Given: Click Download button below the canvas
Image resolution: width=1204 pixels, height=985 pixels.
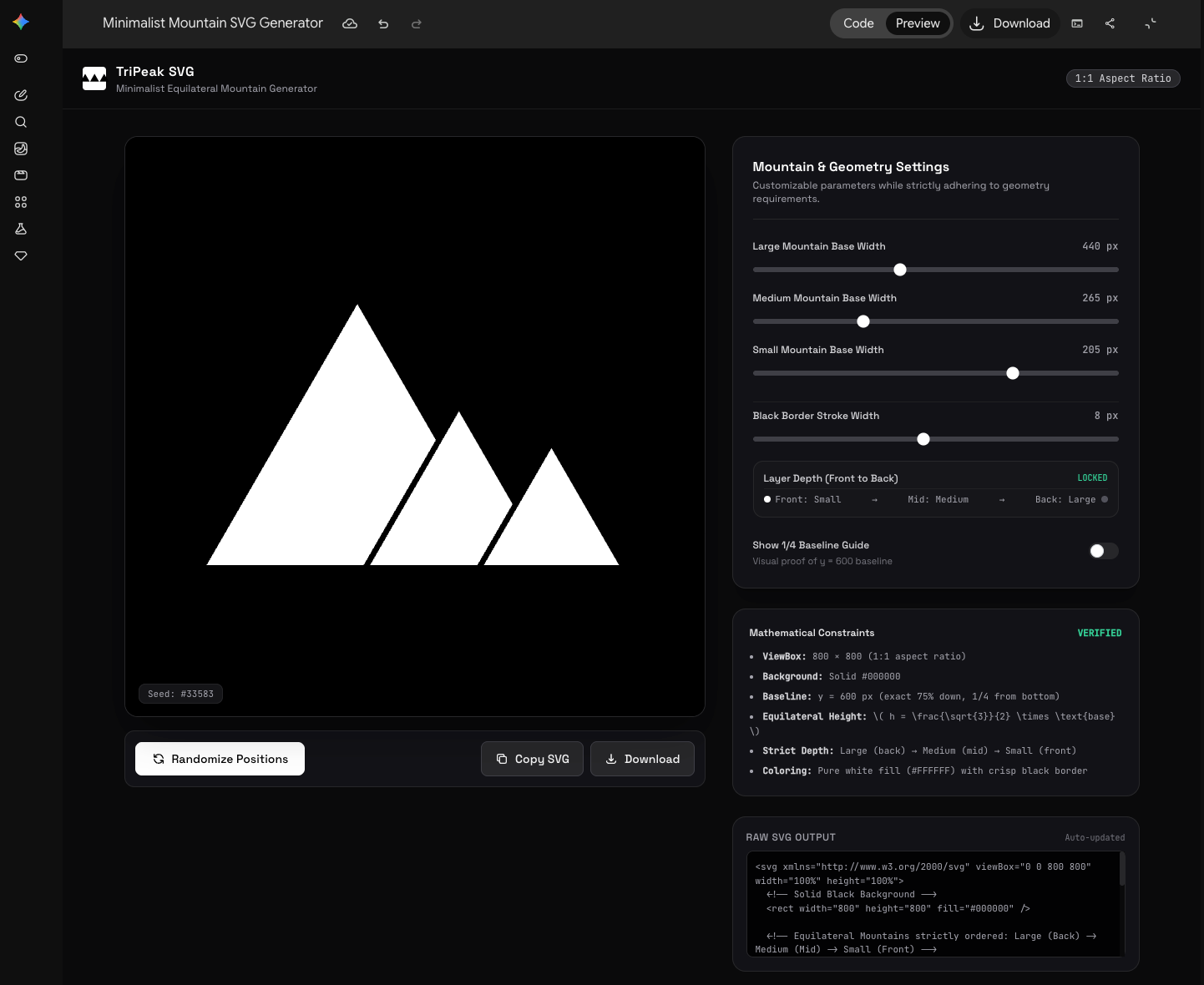Looking at the screenshot, I should coord(642,759).
